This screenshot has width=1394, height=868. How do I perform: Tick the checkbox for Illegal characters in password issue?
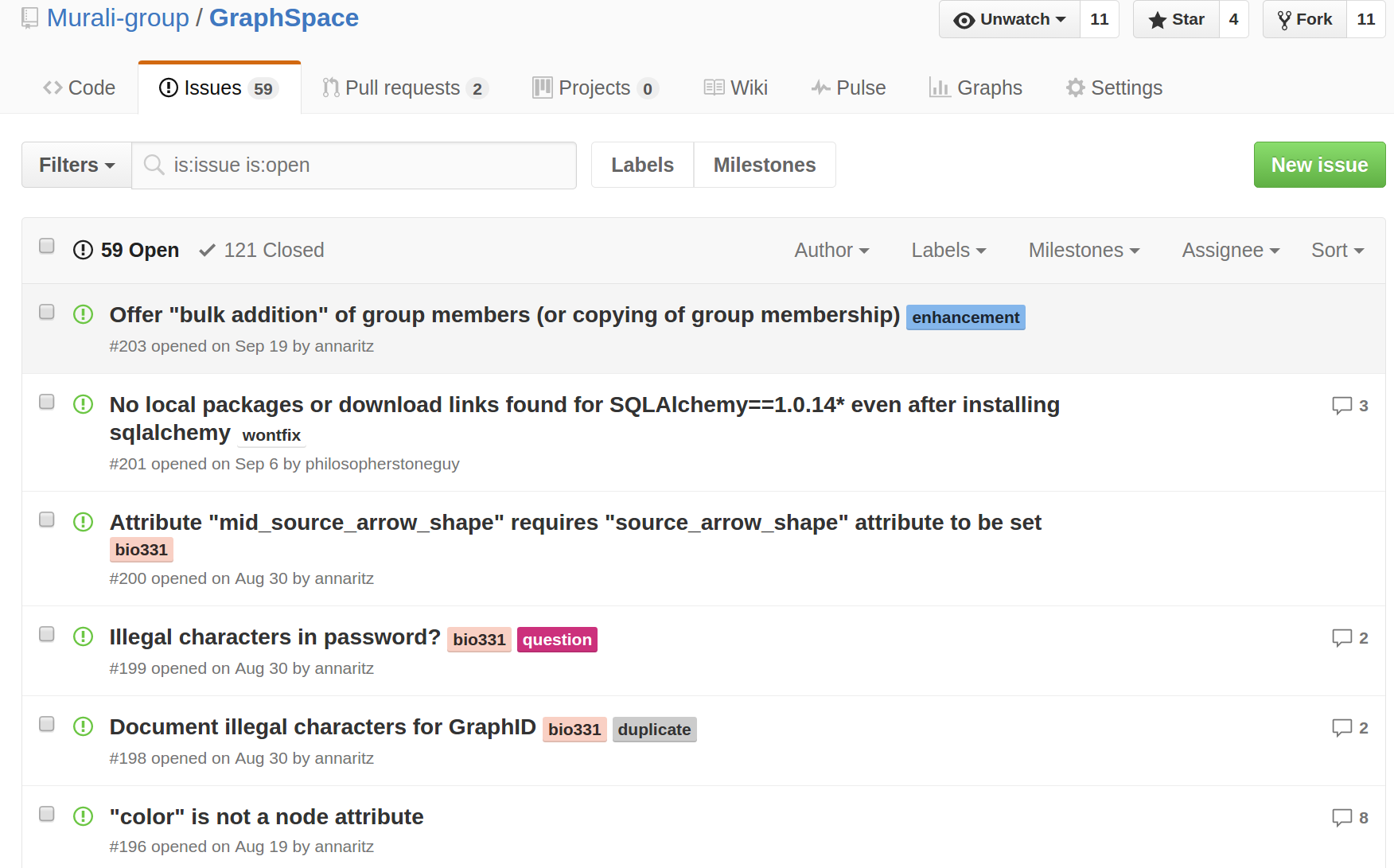pos(47,634)
